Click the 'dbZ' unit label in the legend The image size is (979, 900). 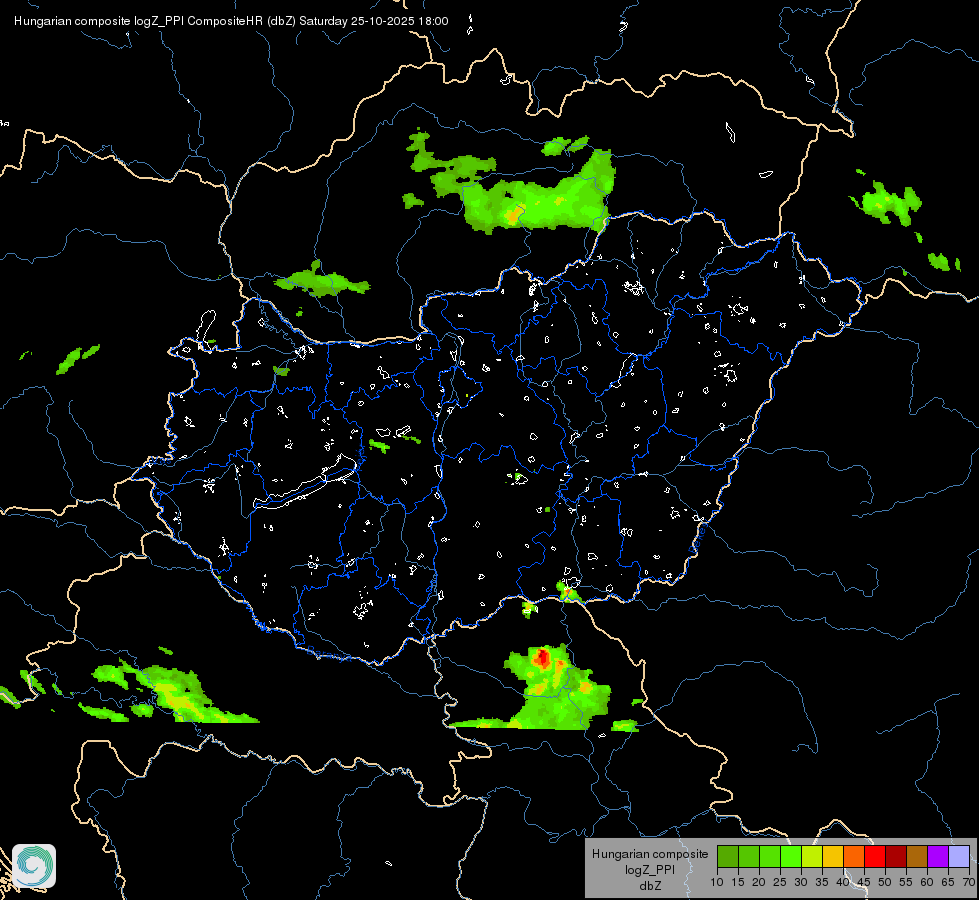pyautogui.click(x=650, y=886)
